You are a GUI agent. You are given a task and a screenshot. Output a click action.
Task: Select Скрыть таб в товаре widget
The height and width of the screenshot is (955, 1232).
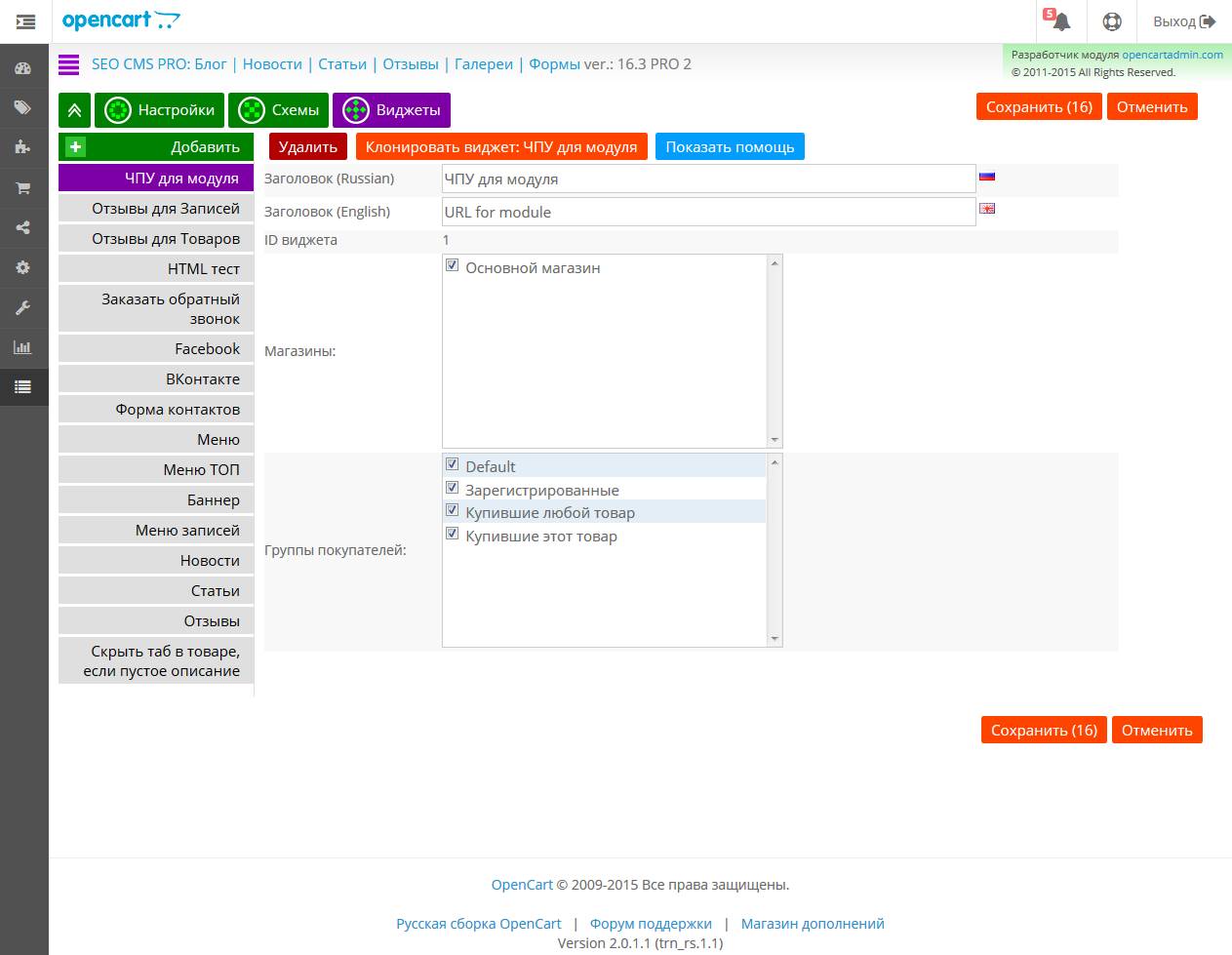(156, 660)
